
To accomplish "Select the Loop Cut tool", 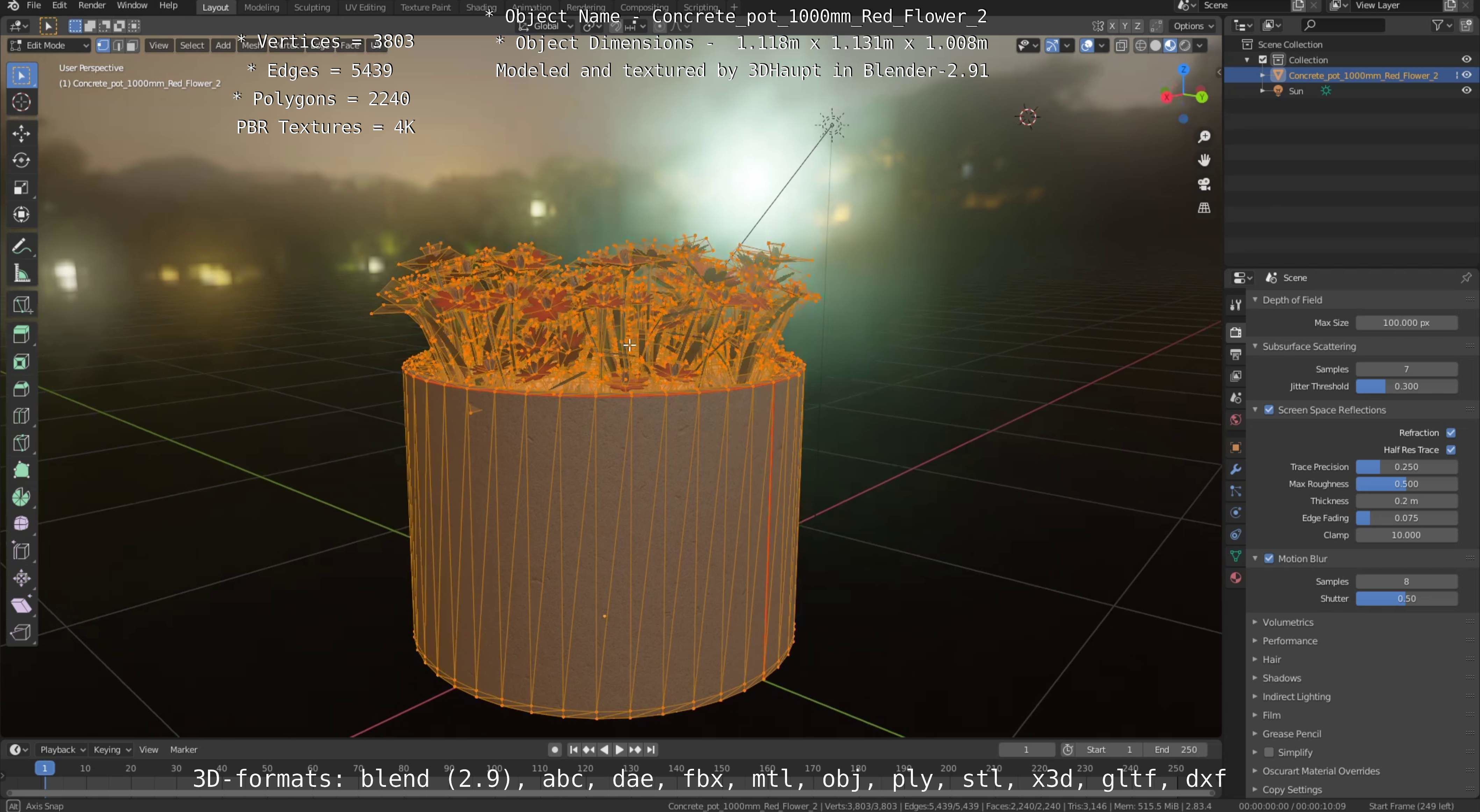I will pos(21,416).
